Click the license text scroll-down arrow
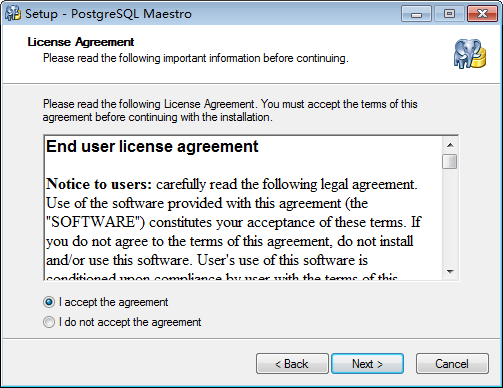503x388 pixels. click(x=450, y=272)
